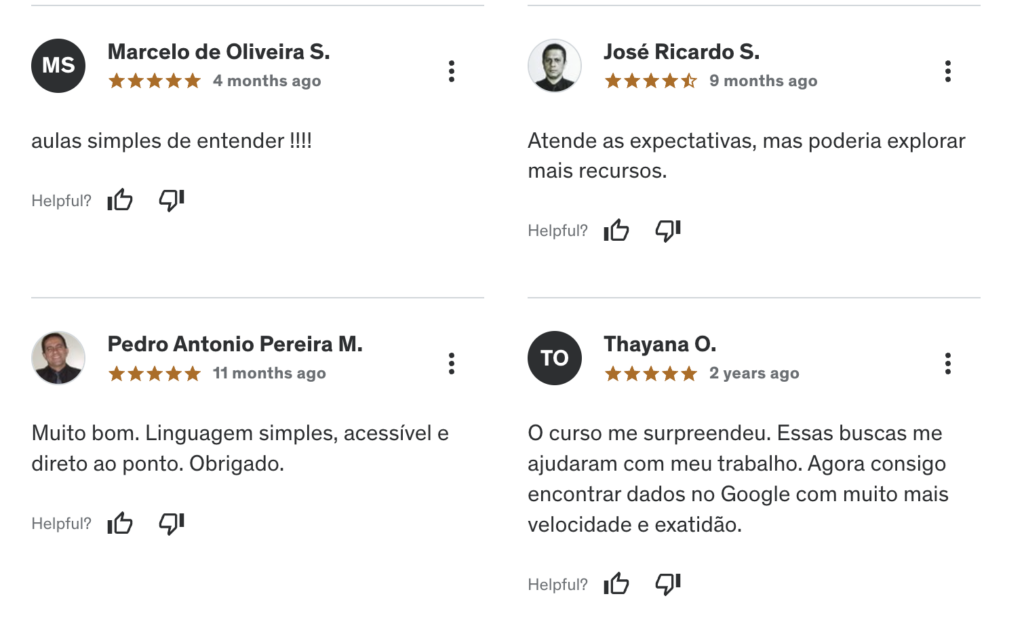Select reviewer name Thayana O.
Screen dimensions: 1024x628
coord(660,344)
